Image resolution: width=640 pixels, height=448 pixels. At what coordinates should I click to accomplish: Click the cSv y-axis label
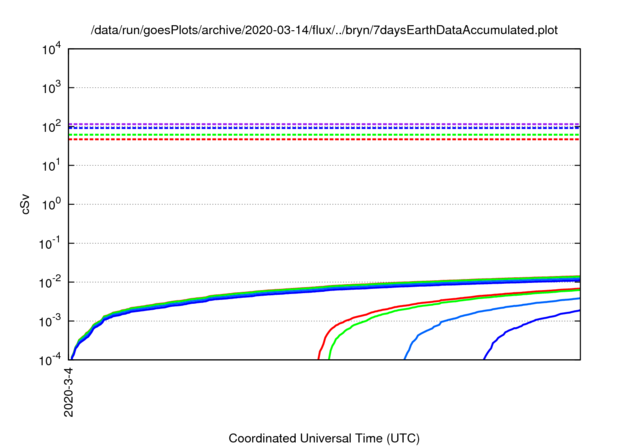27,204
